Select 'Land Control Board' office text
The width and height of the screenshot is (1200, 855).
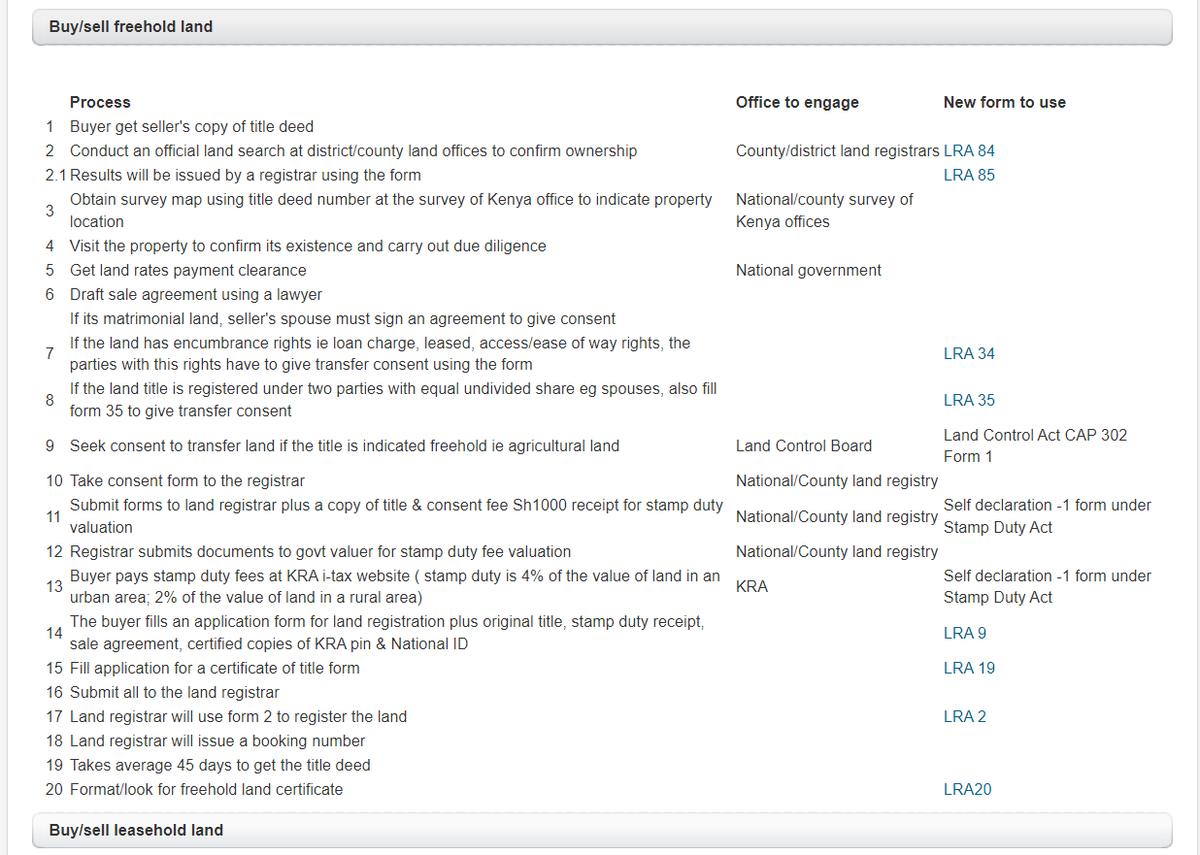tap(804, 446)
